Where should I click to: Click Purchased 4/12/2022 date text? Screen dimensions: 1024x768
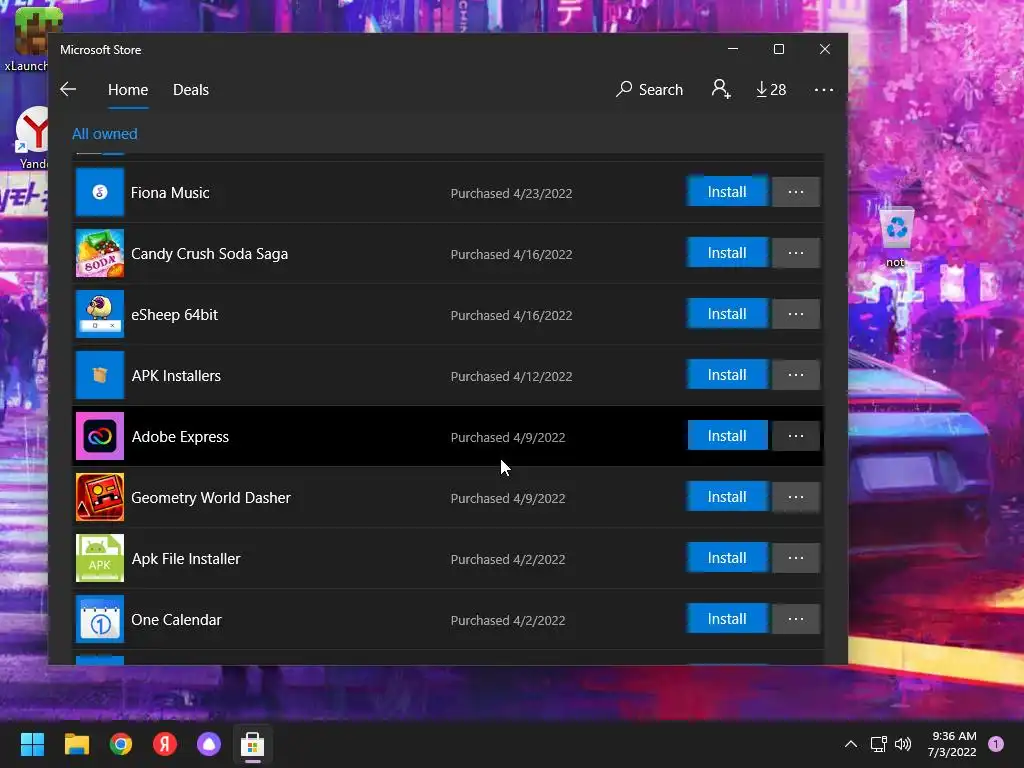click(x=511, y=376)
